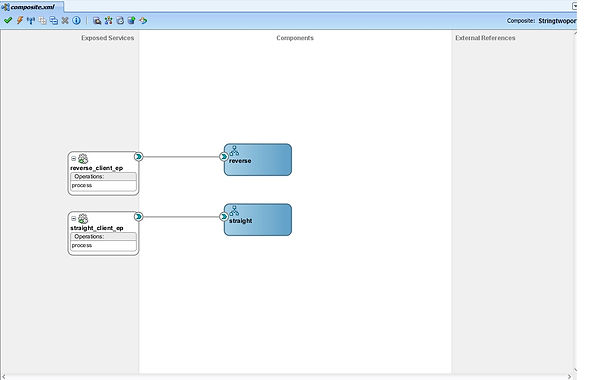
Task: Click the wire connecting reverse_client_ep to reverse
Action: pyautogui.click(x=181, y=157)
